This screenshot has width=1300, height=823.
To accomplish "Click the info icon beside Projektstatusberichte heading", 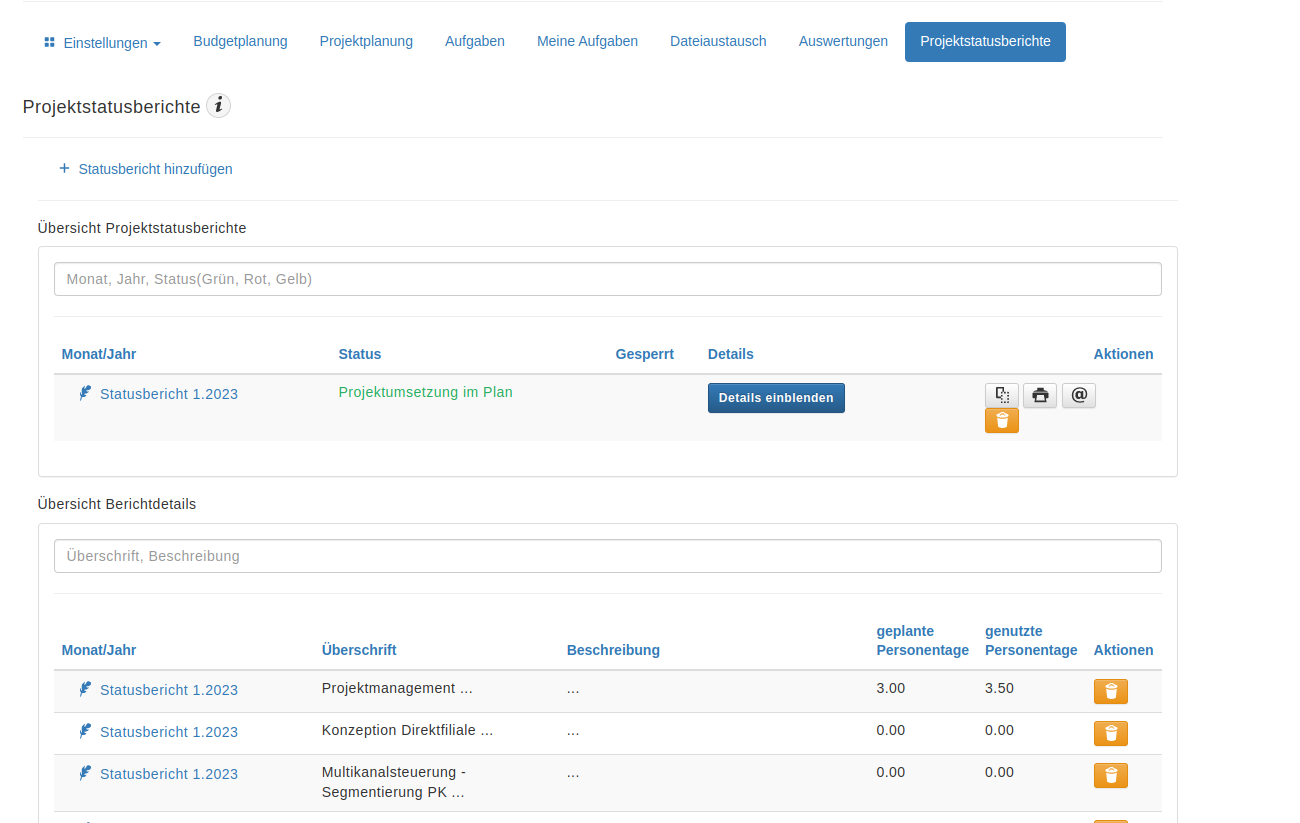I will (219, 106).
